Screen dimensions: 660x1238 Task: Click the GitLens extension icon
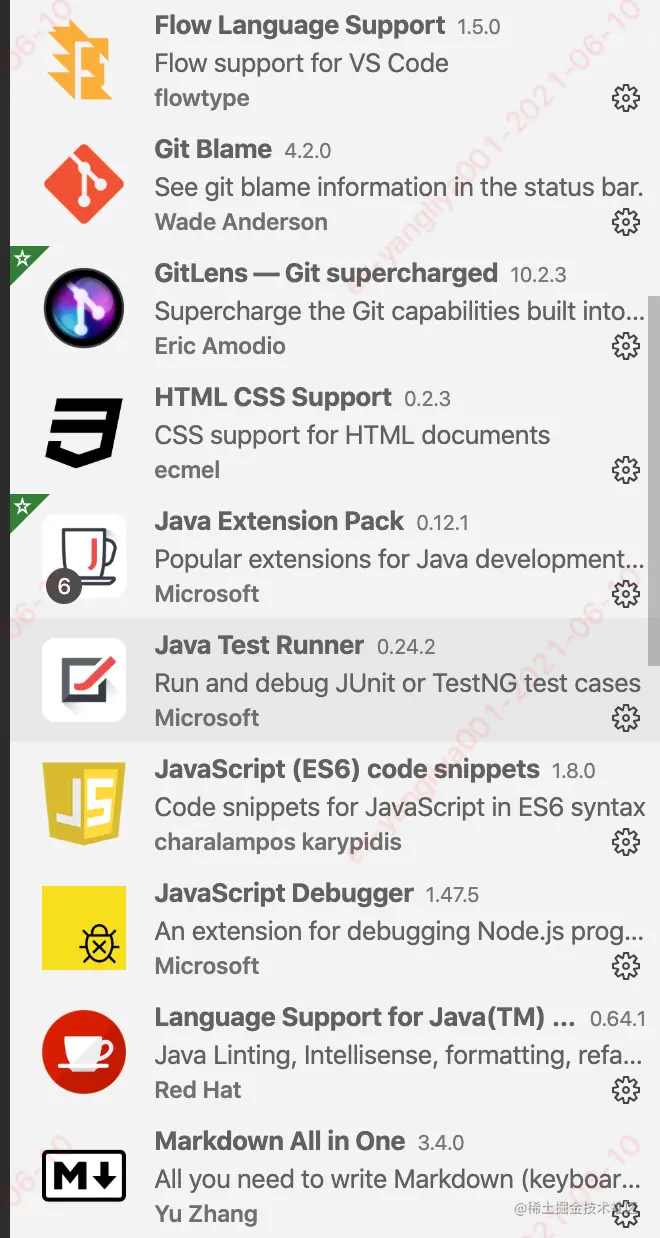[84, 308]
